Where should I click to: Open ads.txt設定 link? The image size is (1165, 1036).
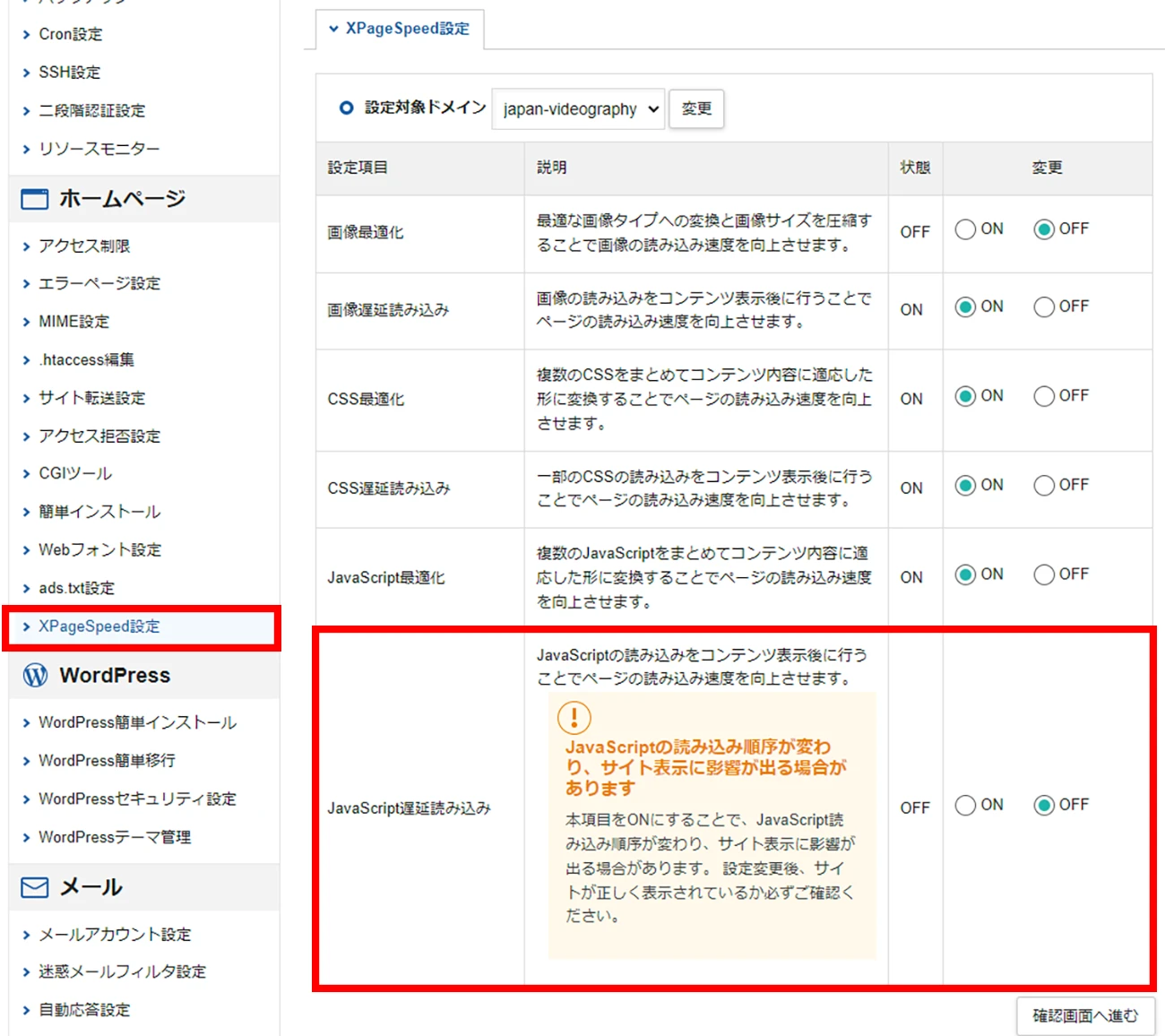(77, 589)
